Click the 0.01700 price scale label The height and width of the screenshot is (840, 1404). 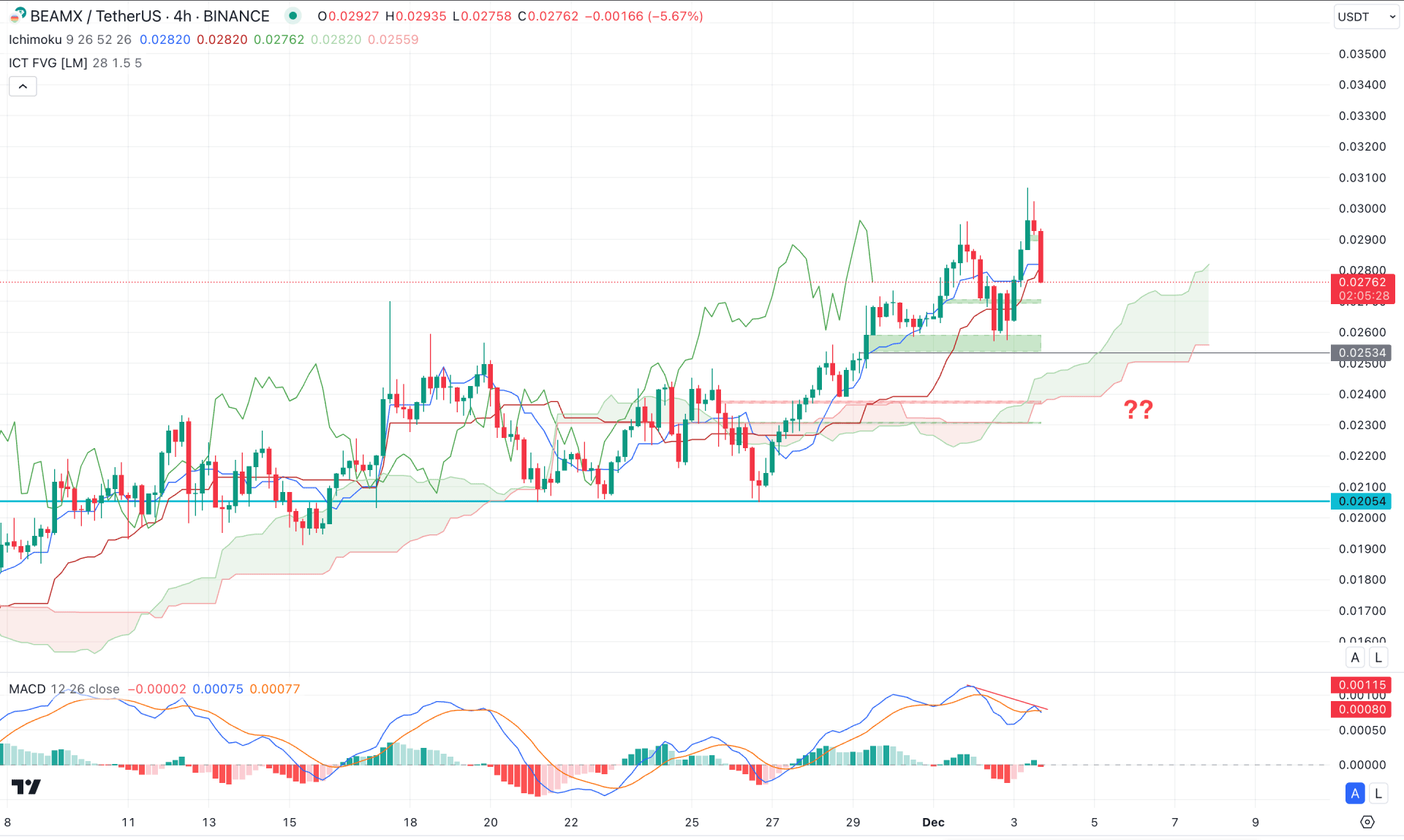tap(1362, 610)
